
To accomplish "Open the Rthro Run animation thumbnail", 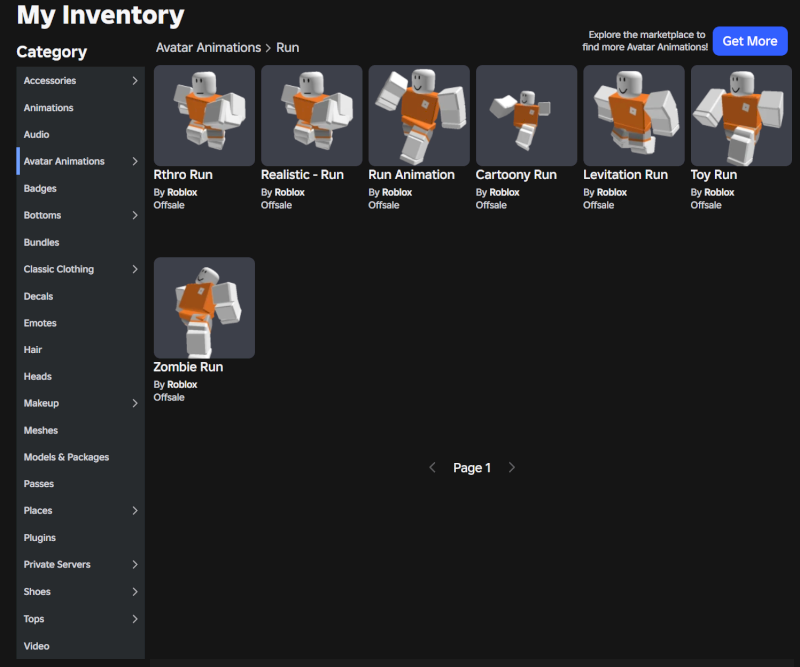I will pos(204,115).
